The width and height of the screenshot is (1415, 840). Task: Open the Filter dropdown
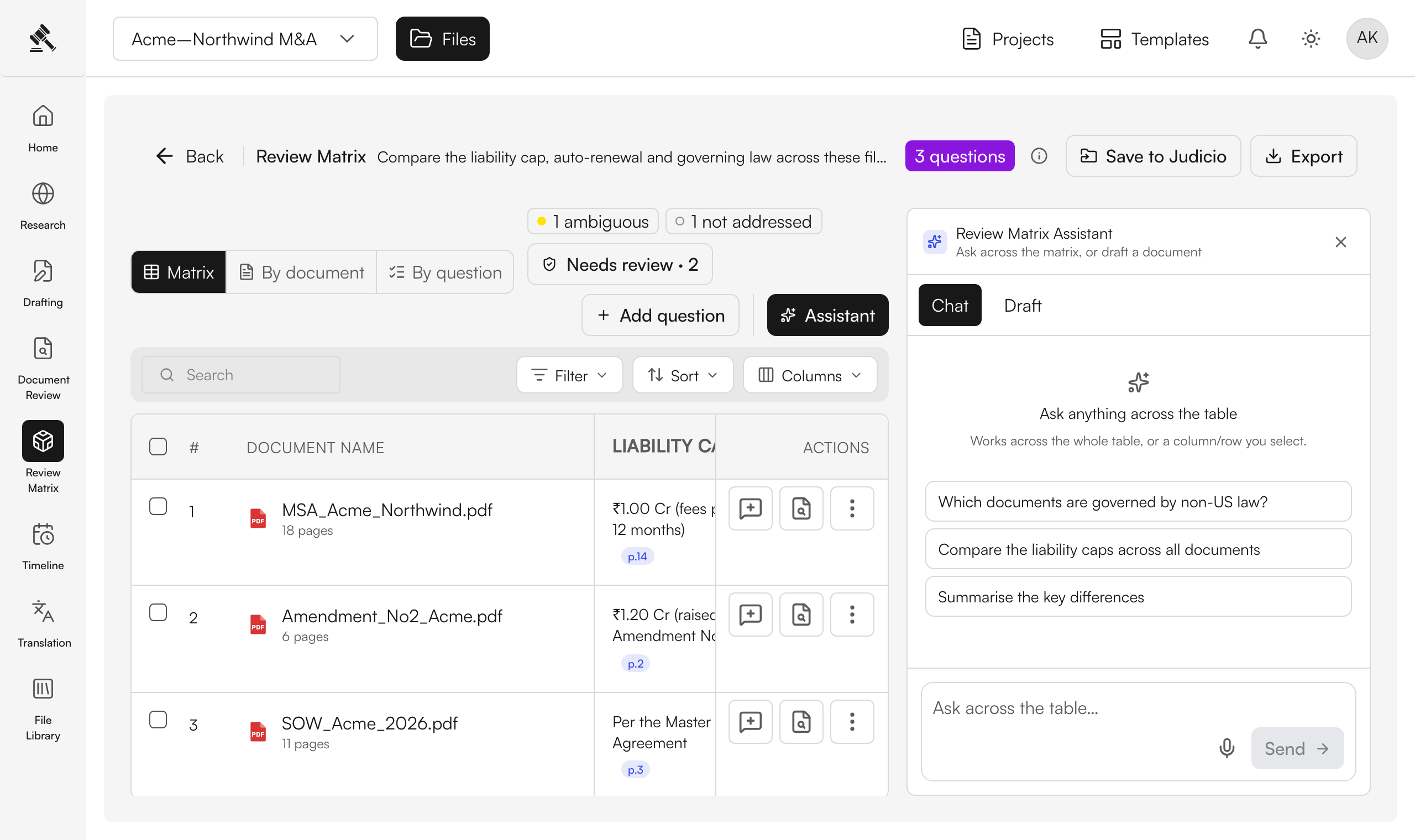click(569, 375)
